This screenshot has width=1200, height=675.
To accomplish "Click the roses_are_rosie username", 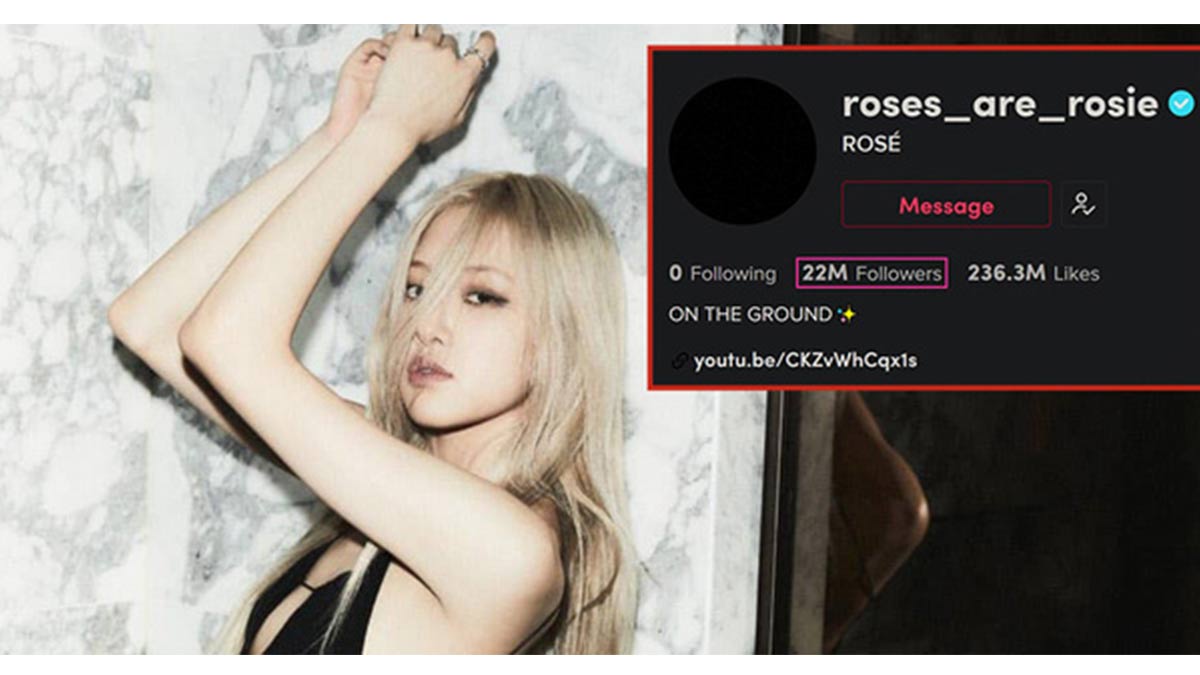I will click(1000, 103).
